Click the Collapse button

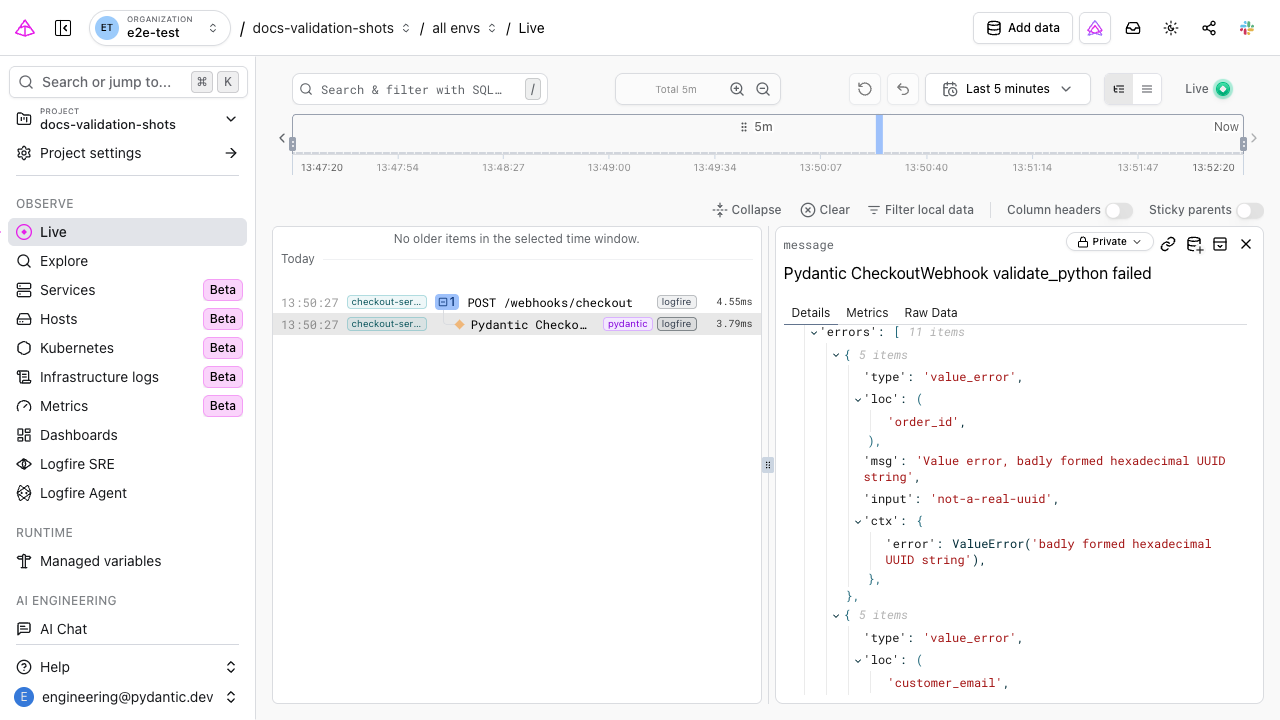(x=747, y=210)
